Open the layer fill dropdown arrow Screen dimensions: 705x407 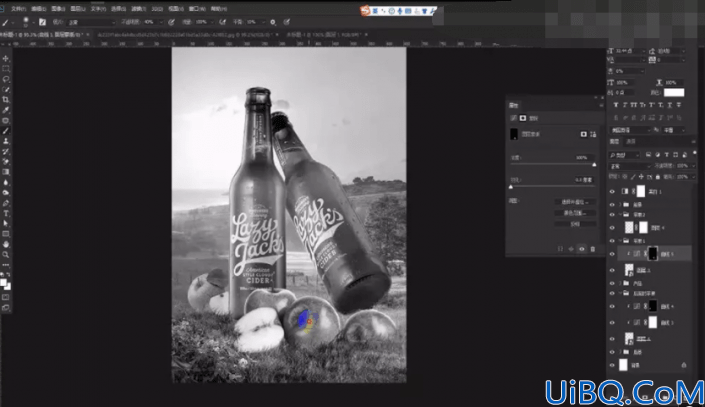coord(692,177)
